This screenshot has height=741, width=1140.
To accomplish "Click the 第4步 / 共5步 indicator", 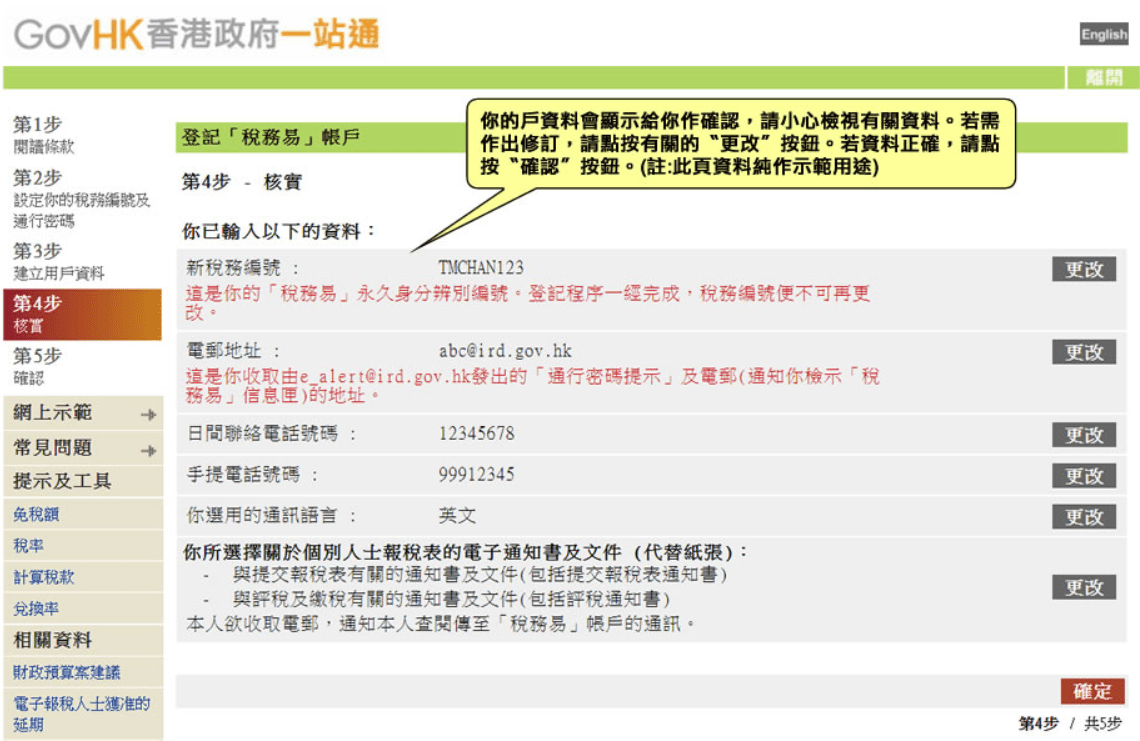I will coord(1069,724).
